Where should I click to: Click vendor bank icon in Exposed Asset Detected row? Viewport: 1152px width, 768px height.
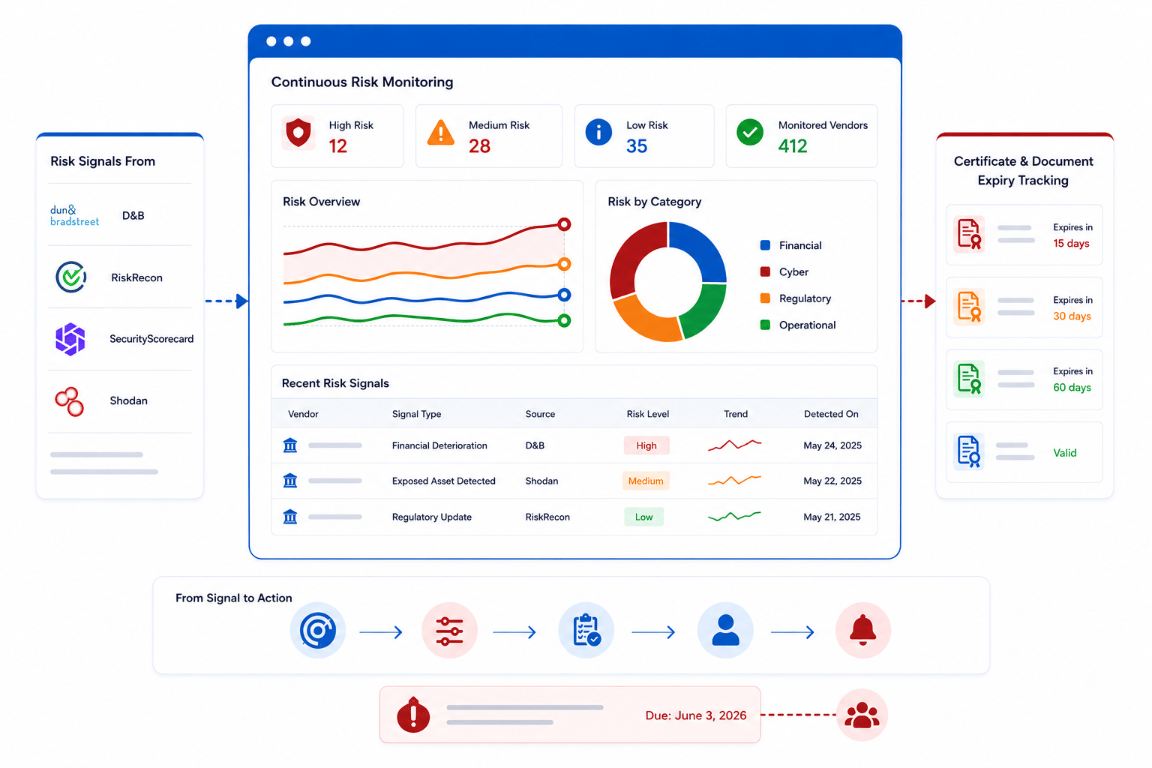pyautogui.click(x=290, y=481)
